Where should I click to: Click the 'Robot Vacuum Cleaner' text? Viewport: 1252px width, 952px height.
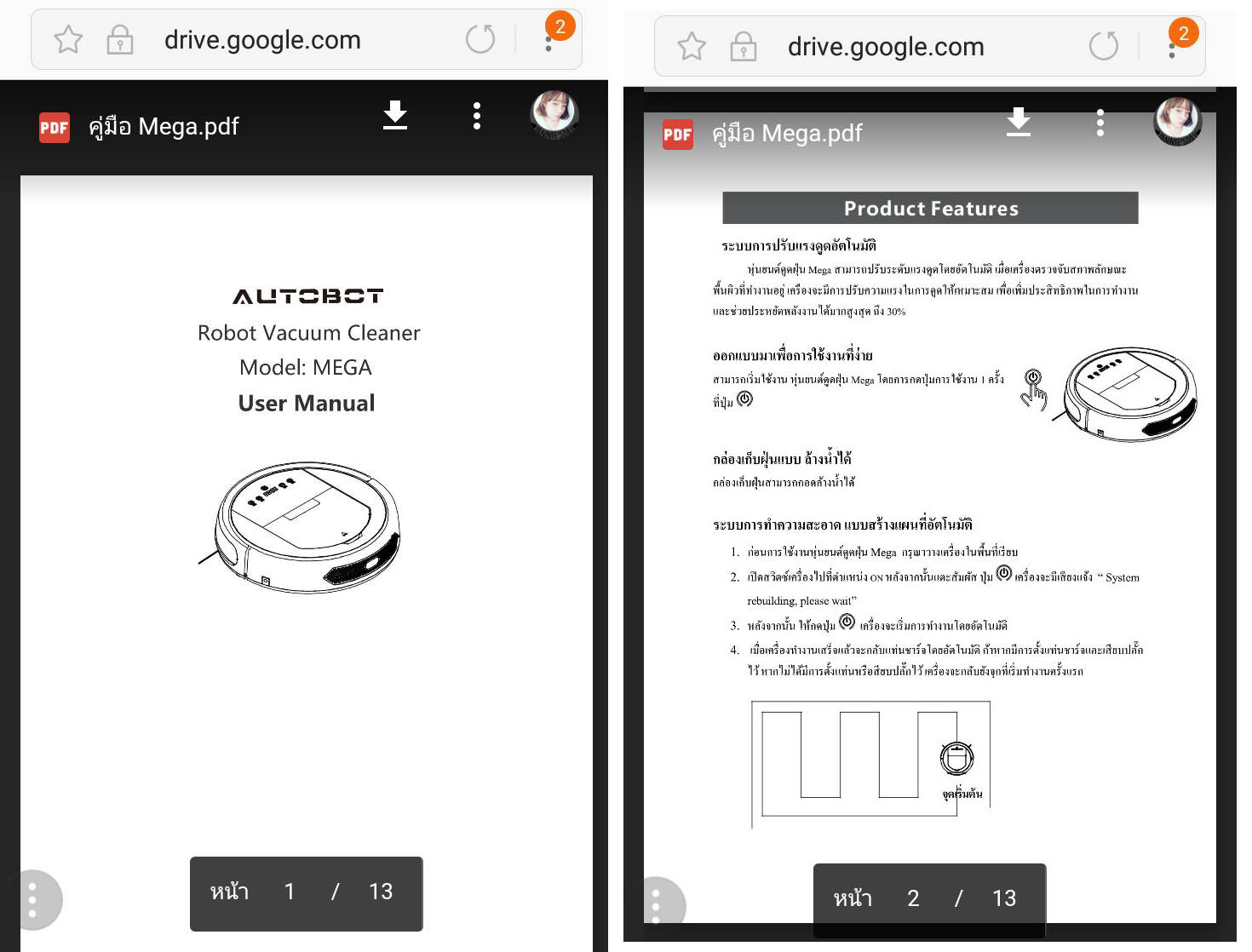308,333
